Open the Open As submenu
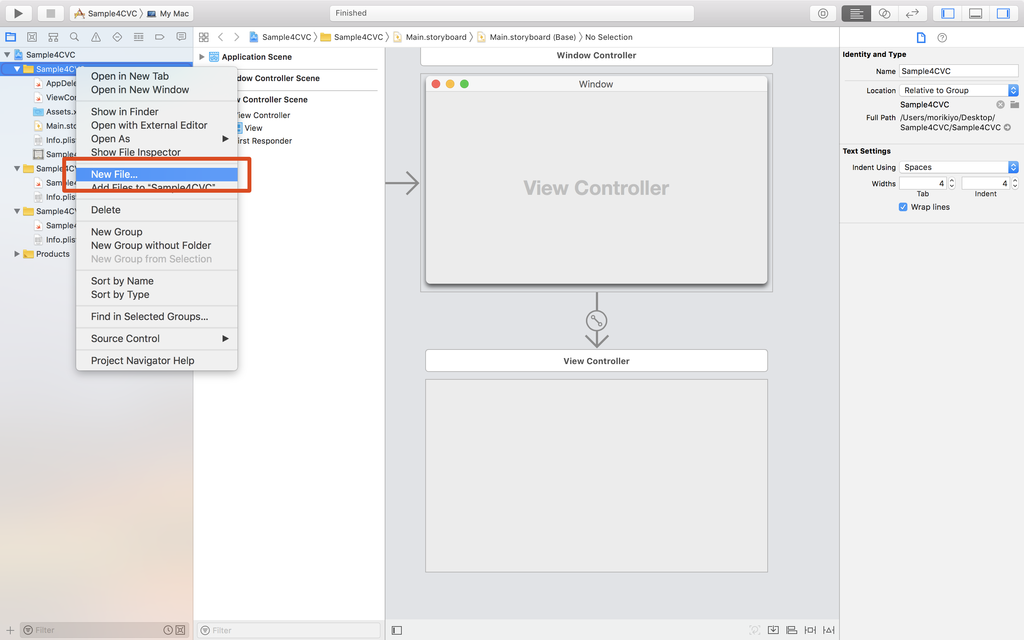The image size is (1024, 640). [x=157, y=138]
